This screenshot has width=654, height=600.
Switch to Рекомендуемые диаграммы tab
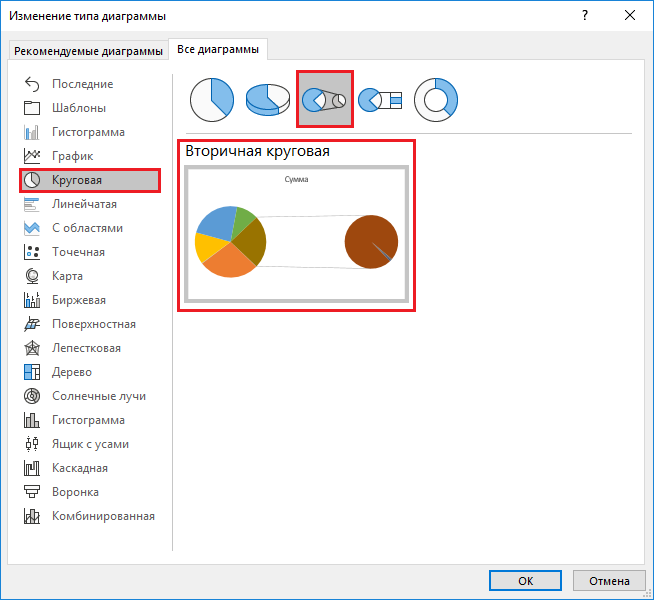pyautogui.click(x=88, y=51)
